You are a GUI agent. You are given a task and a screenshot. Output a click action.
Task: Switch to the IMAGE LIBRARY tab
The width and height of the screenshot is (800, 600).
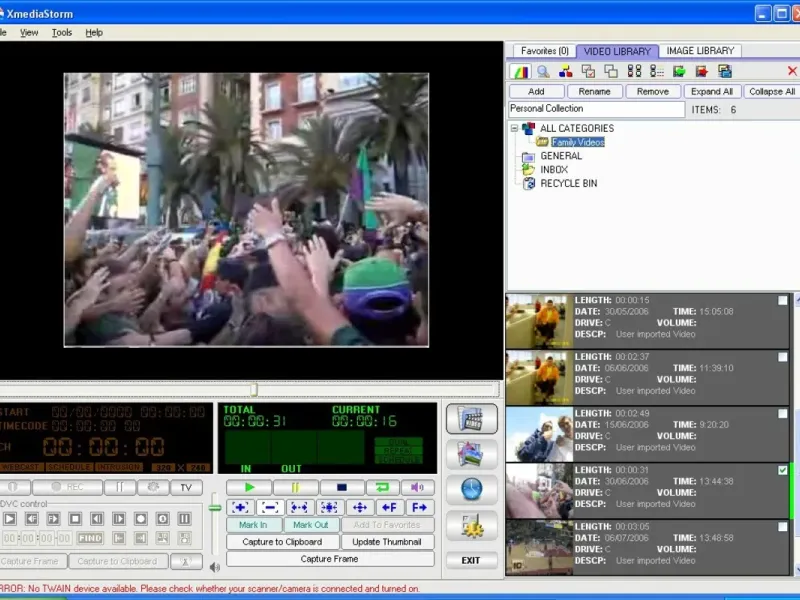(700, 51)
